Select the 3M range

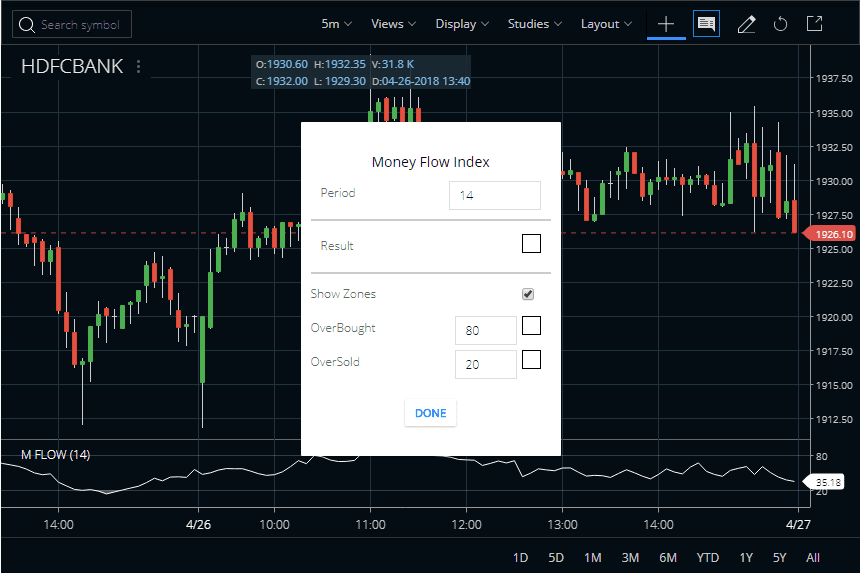point(630,558)
